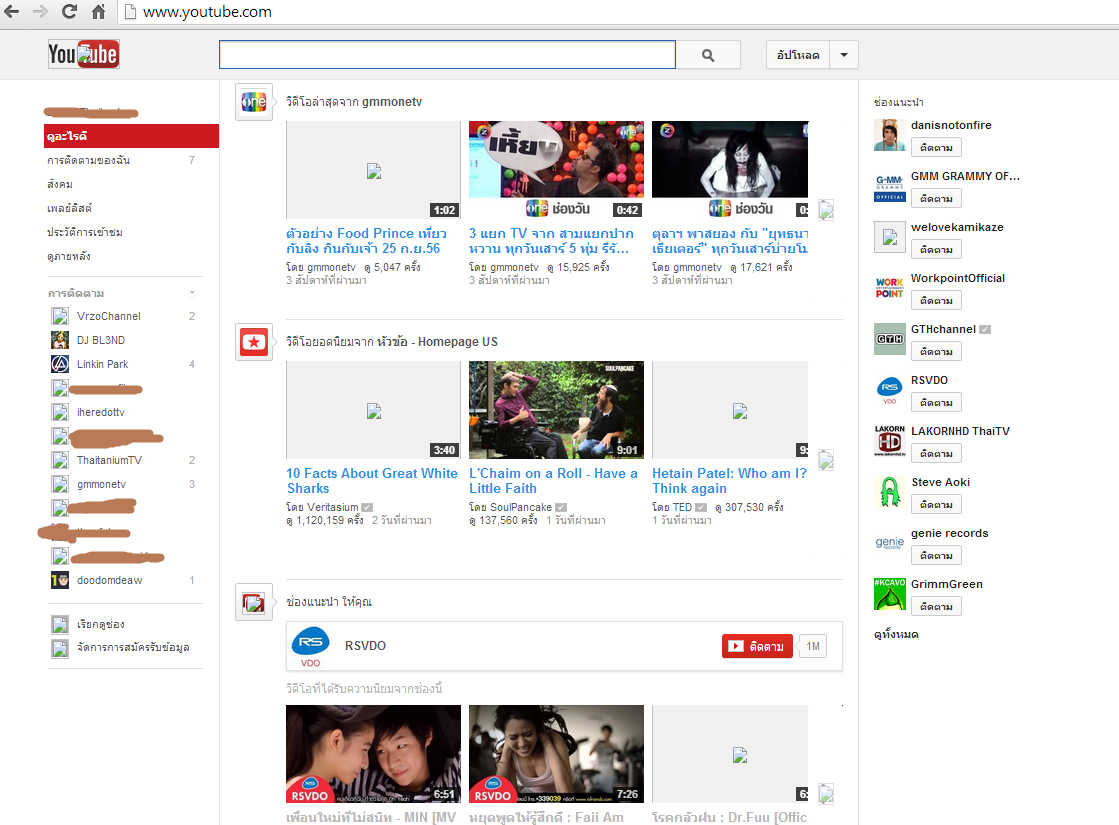1119x825 pixels.
Task: Click 1M subscriber count badge
Action: click(x=813, y=647)
